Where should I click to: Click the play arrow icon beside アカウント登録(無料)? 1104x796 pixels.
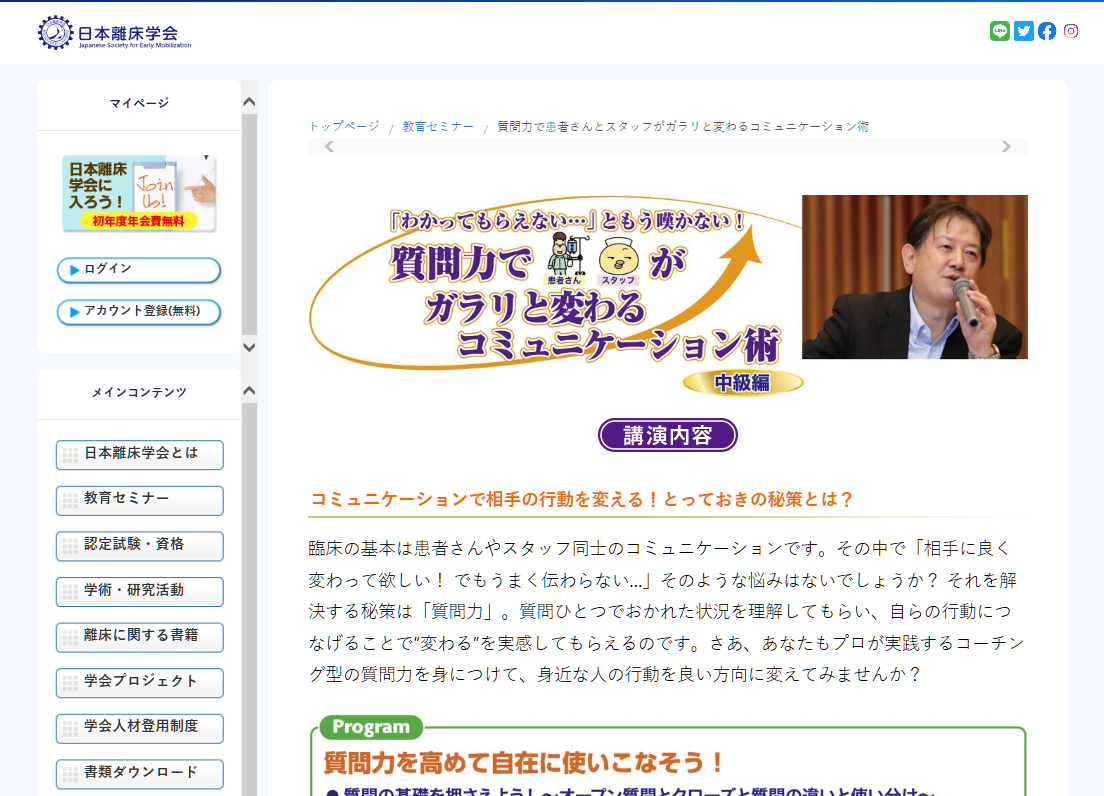pos(75,312)
